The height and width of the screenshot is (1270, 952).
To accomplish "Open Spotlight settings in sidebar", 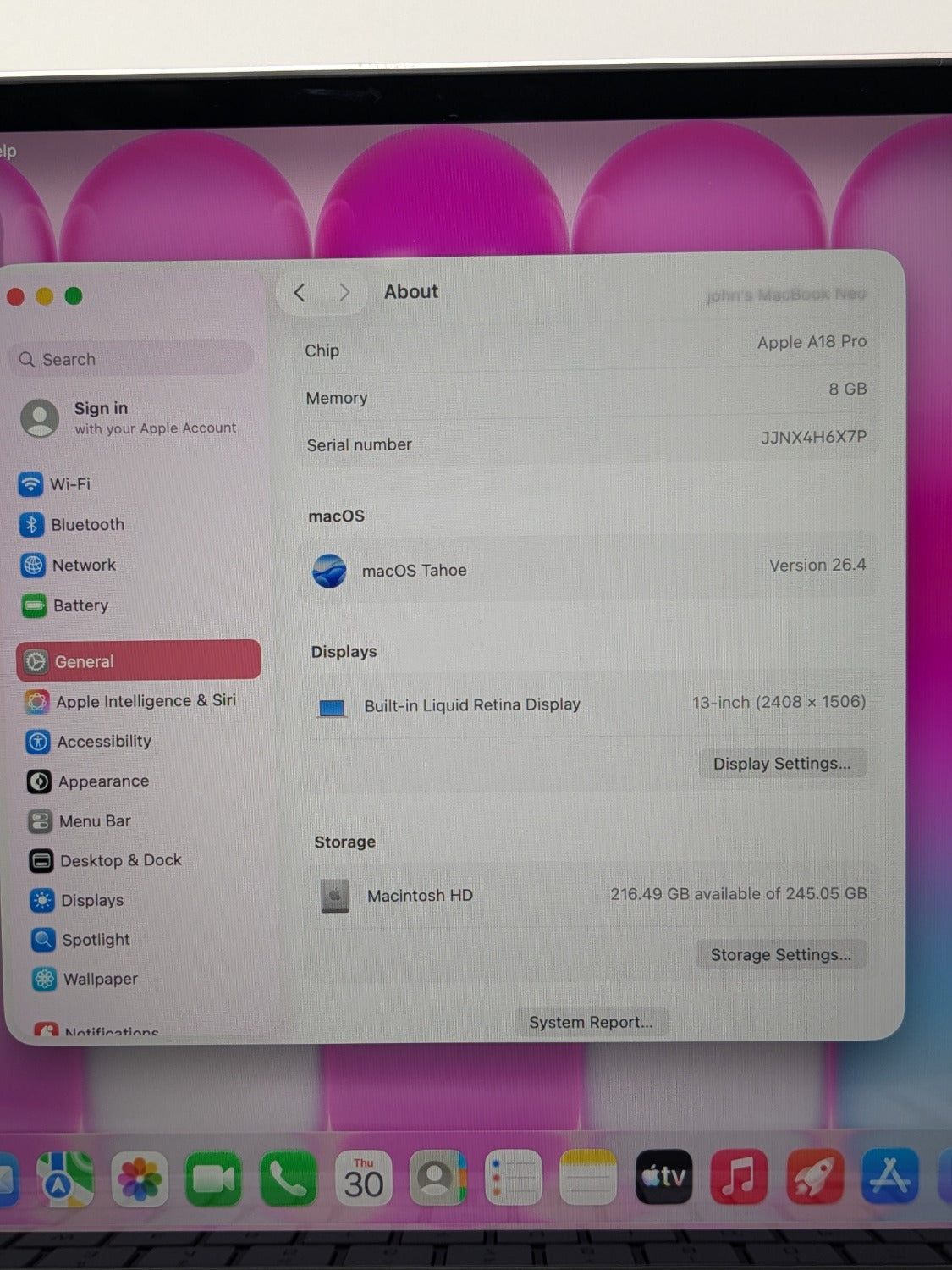I will pyautogui.click(x=80, y=940).
